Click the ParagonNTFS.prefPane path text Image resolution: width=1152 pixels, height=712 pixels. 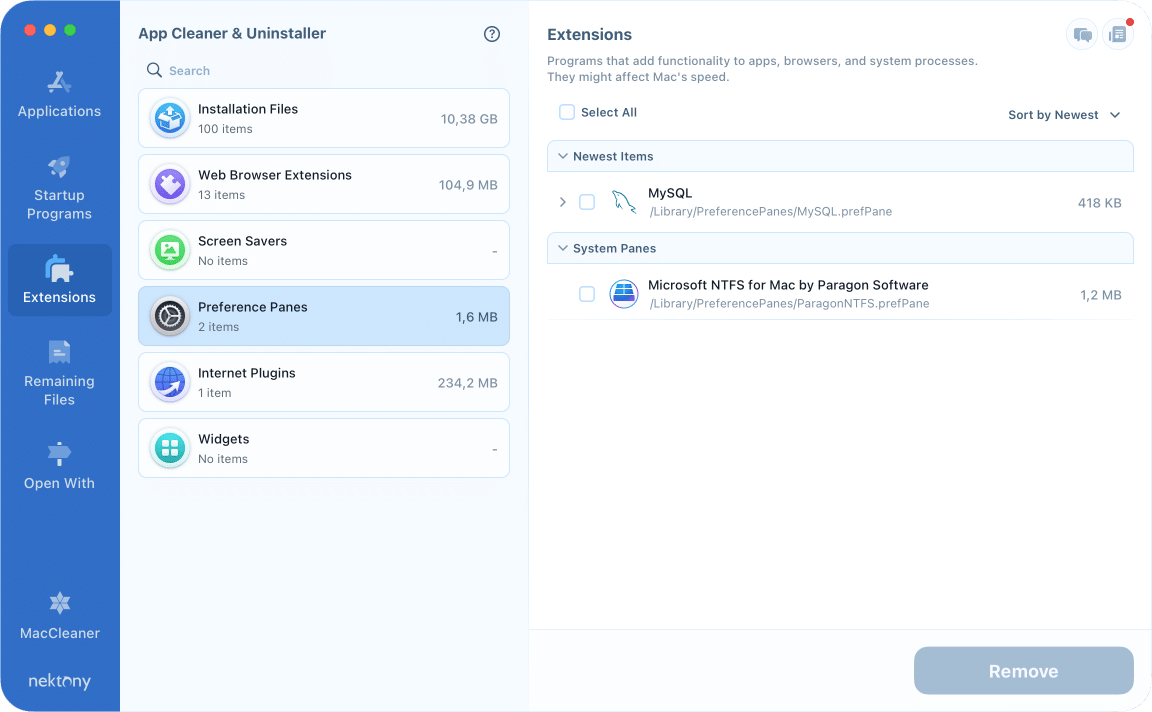pyautogui.click(x=789, y=303)
